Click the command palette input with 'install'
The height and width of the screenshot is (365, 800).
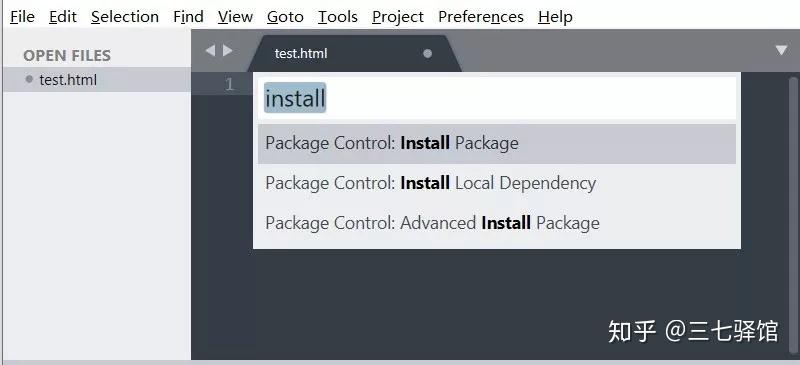coord(496,98)
